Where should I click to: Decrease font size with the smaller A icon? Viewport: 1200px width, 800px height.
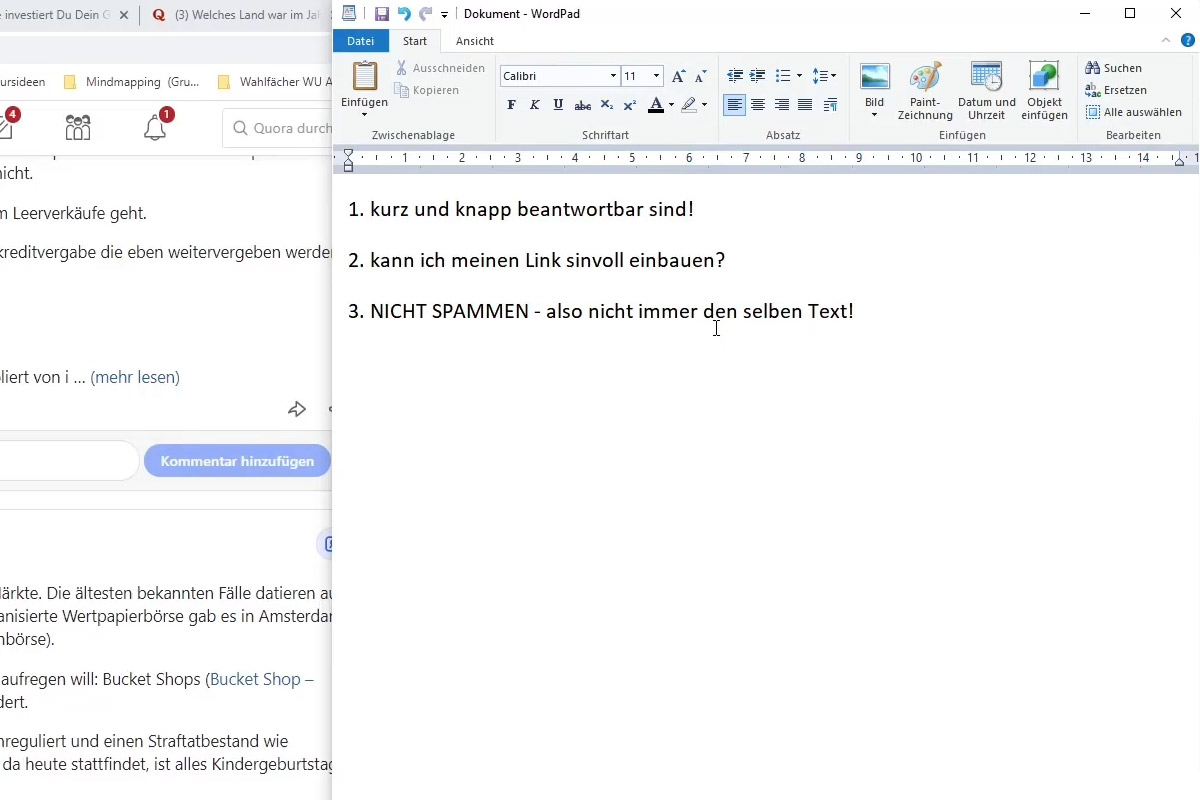pyautogui.click(x=700, y=76)
